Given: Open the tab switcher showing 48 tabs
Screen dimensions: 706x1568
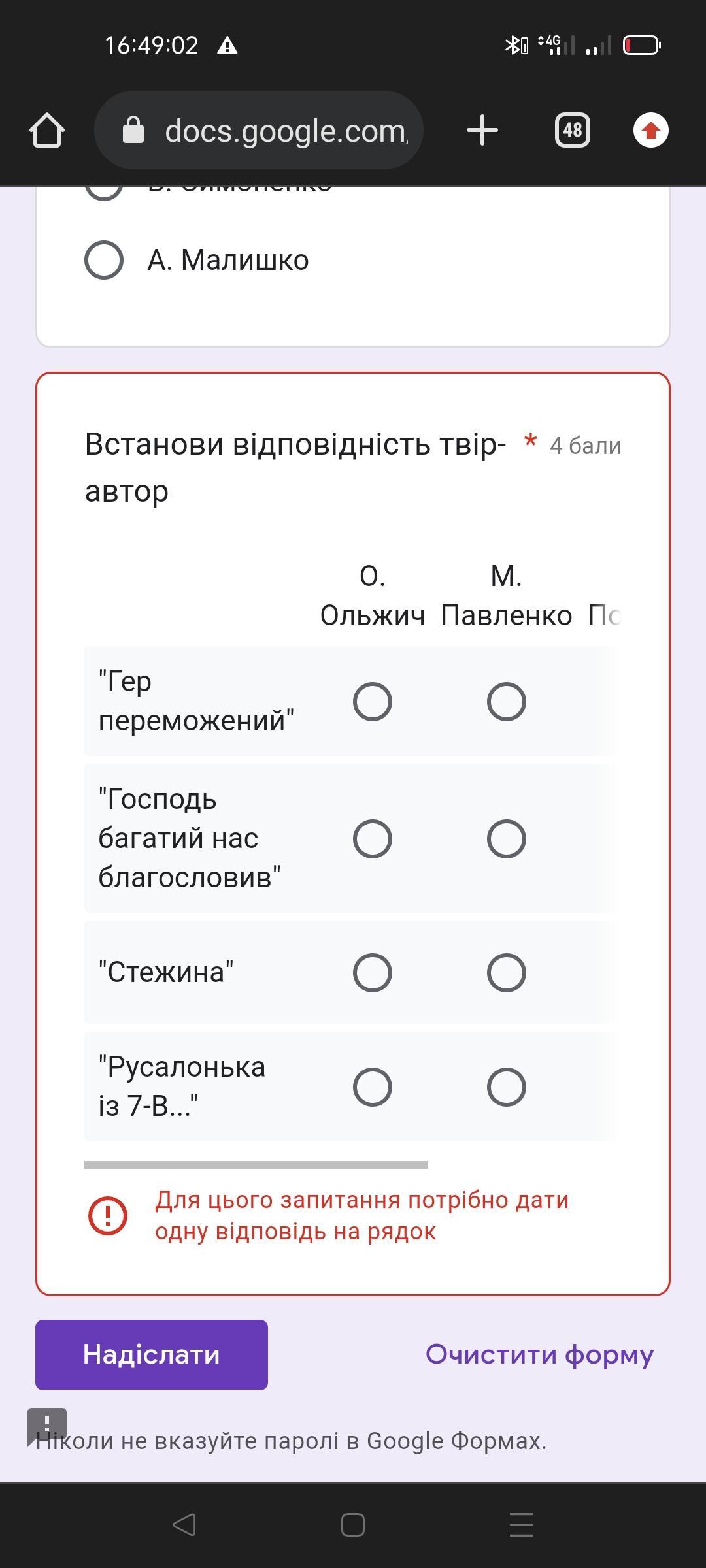Looking at the screenshot, I should point(572,131).
